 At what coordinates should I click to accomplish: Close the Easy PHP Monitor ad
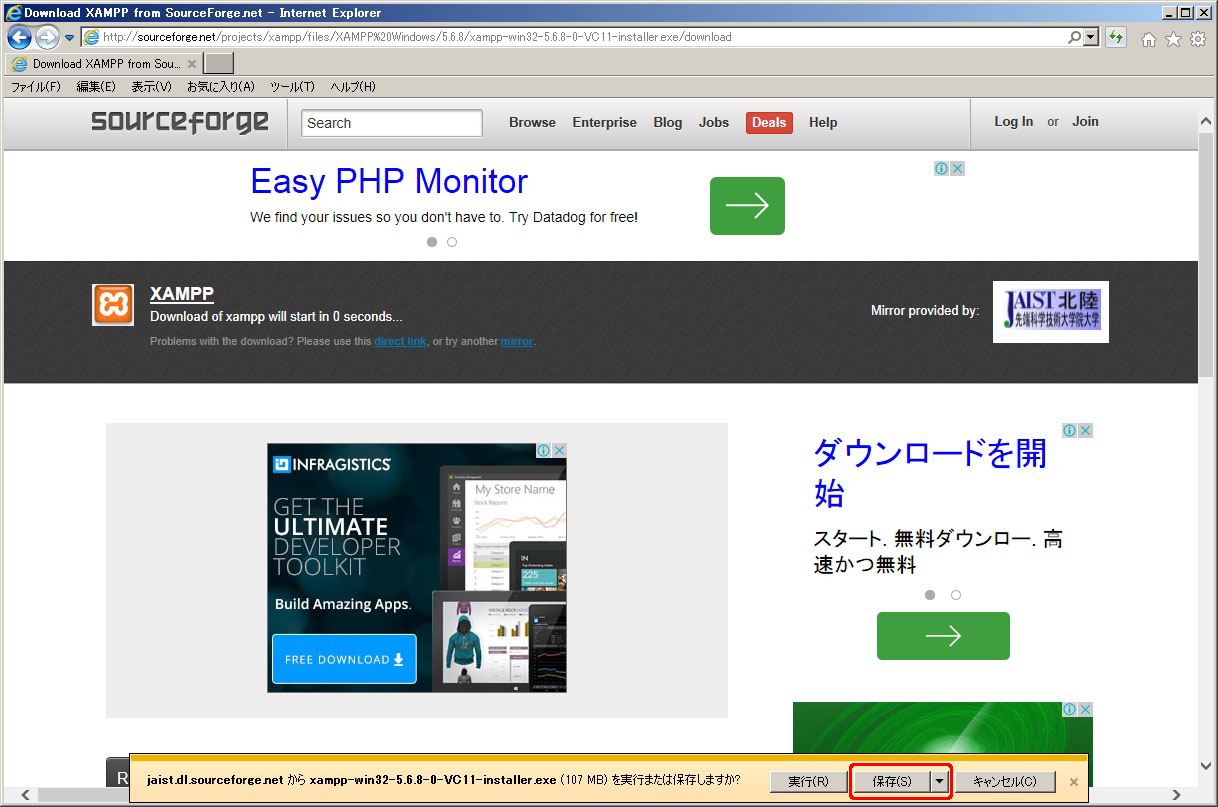(957, 169)
